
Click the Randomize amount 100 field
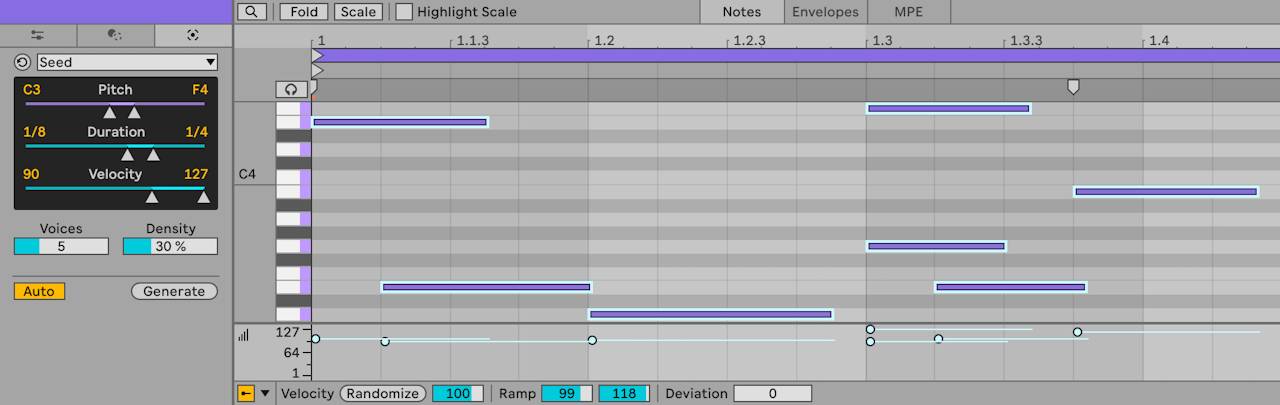click(x=458, y=394)
